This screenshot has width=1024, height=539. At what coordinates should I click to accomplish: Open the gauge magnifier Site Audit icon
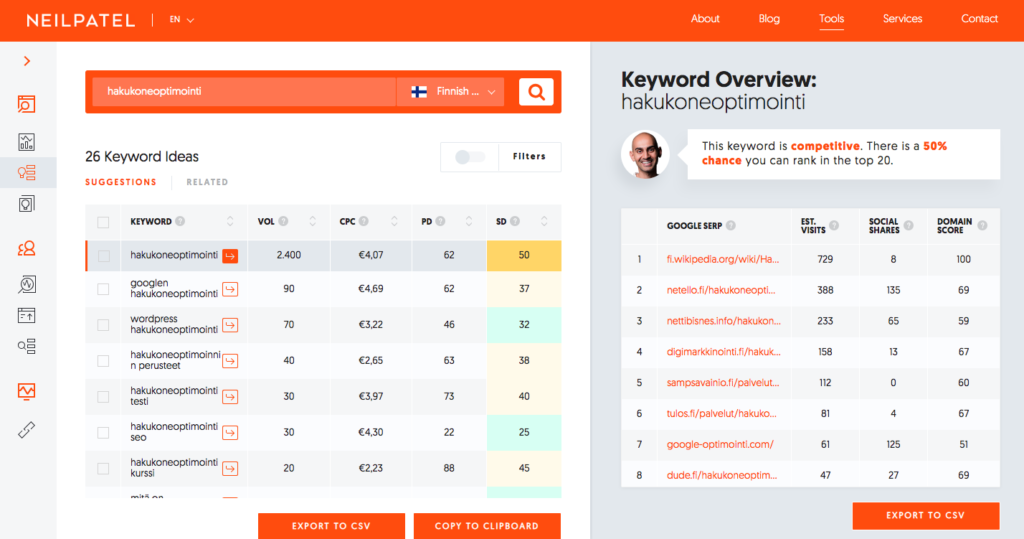(x=26, y=284)
